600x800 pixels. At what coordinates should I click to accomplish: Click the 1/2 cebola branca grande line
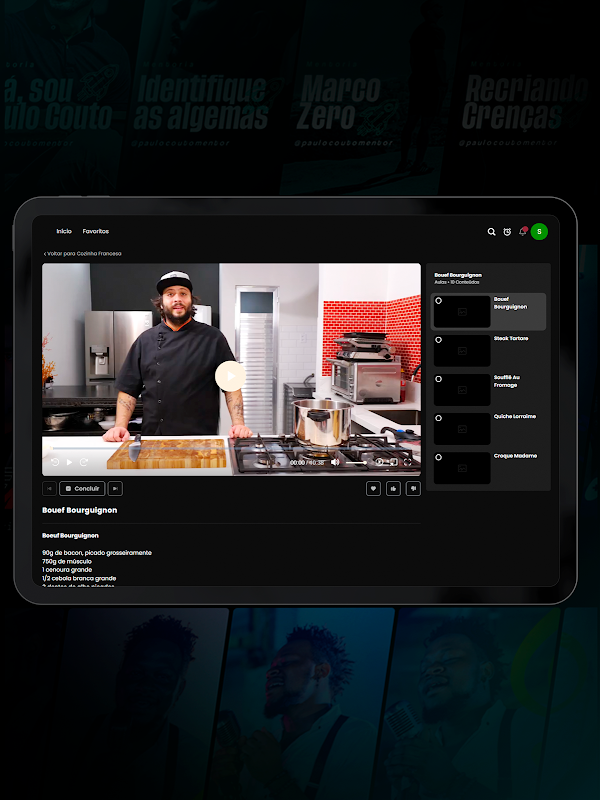[x=79, y=579]
